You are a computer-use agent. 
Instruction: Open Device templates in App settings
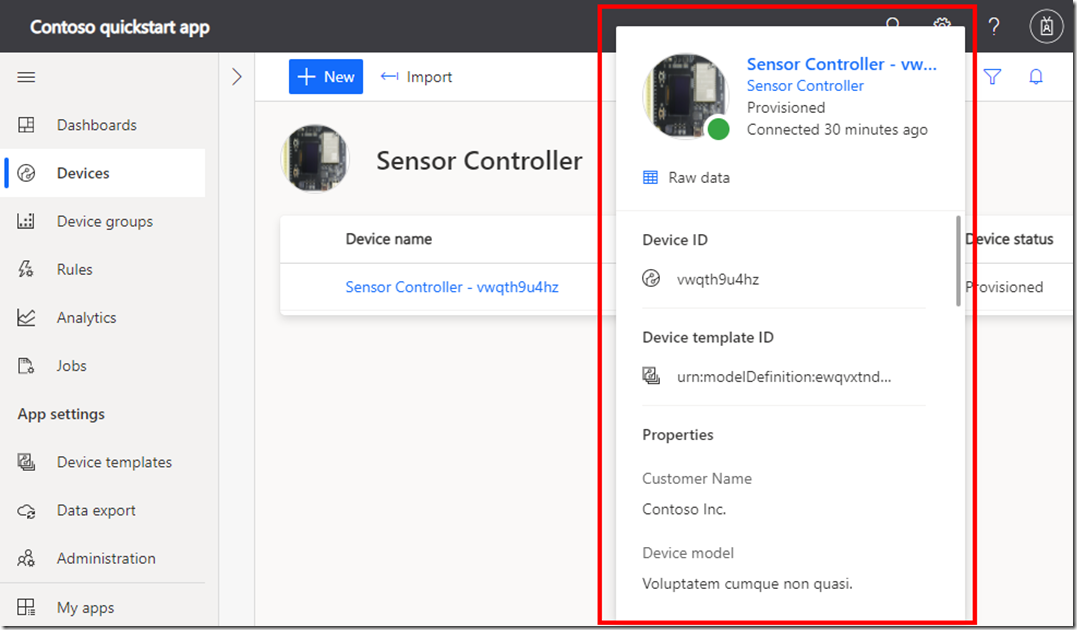click(x=115, y=462)
